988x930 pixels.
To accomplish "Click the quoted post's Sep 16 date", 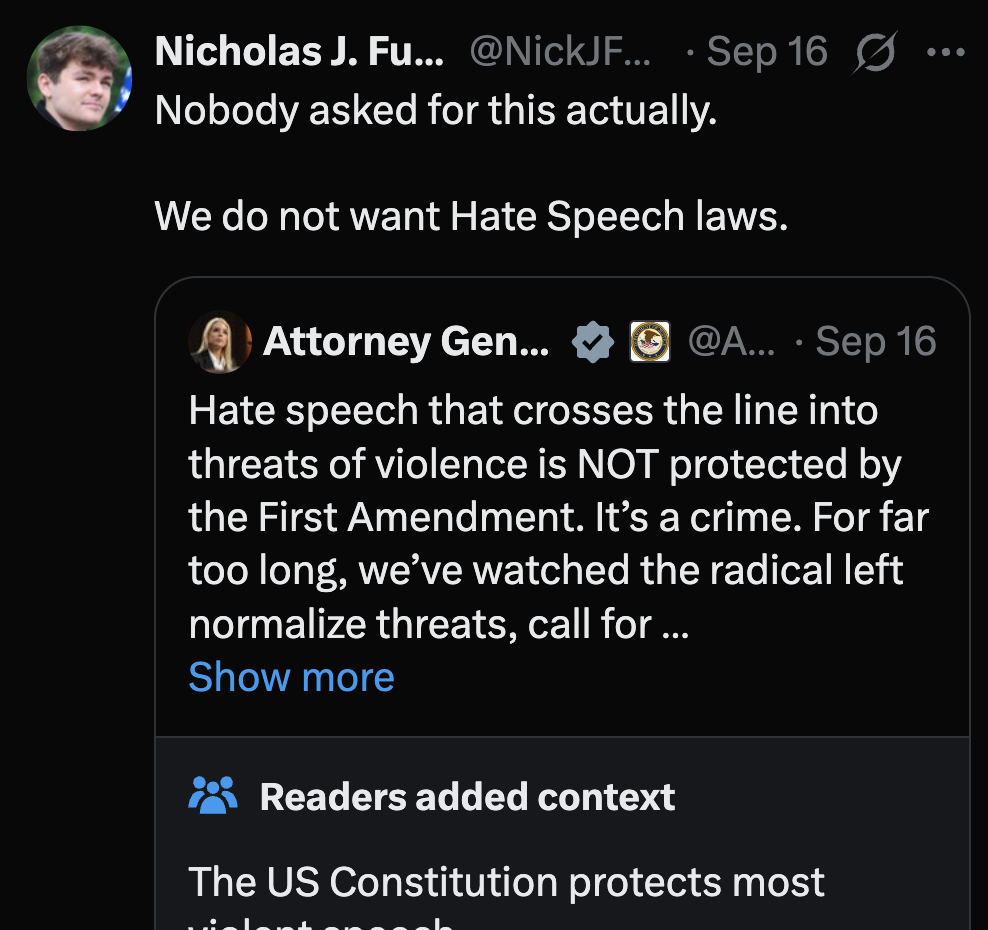I will tap(875, 342).
